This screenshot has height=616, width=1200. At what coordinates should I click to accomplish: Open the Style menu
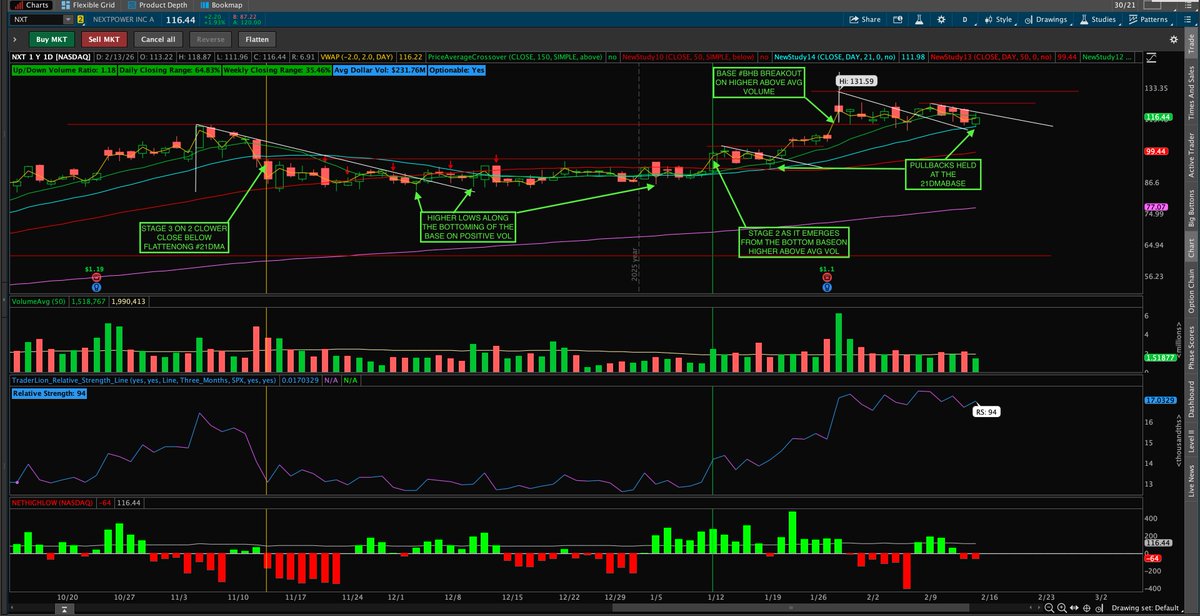click(998, 19)
